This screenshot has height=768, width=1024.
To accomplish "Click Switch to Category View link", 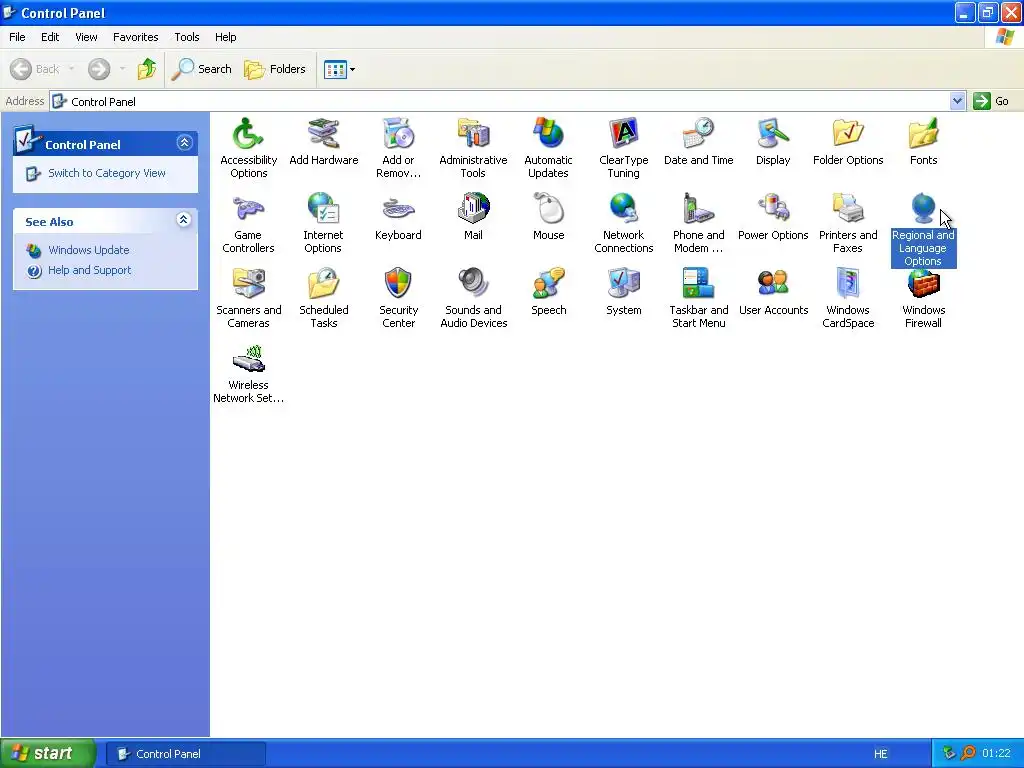I will [x=107, y=173].
